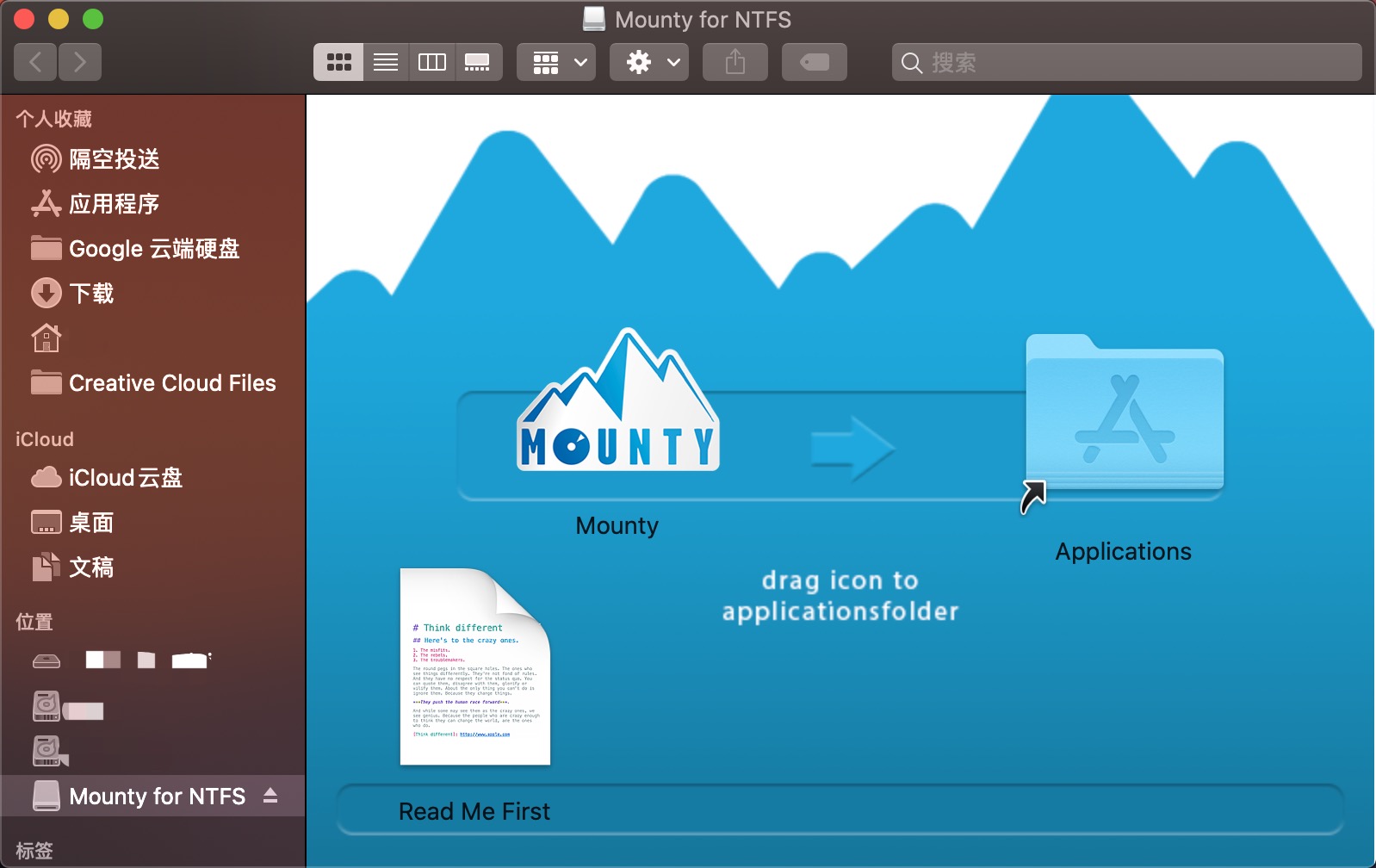Open the group-by arrangement dropdown
The height and width of the screenshot is (868, 1376).
(x=556, y=62)
